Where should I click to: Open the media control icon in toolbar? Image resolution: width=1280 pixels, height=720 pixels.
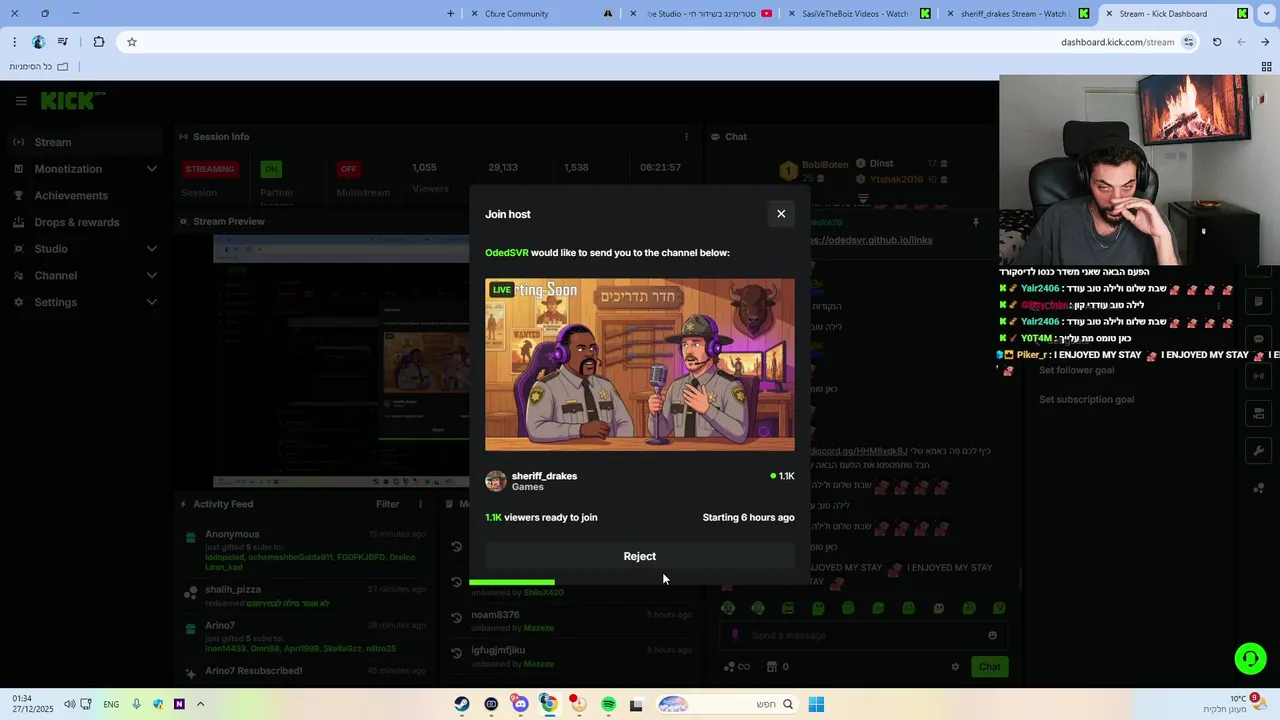tap(63, 42)
